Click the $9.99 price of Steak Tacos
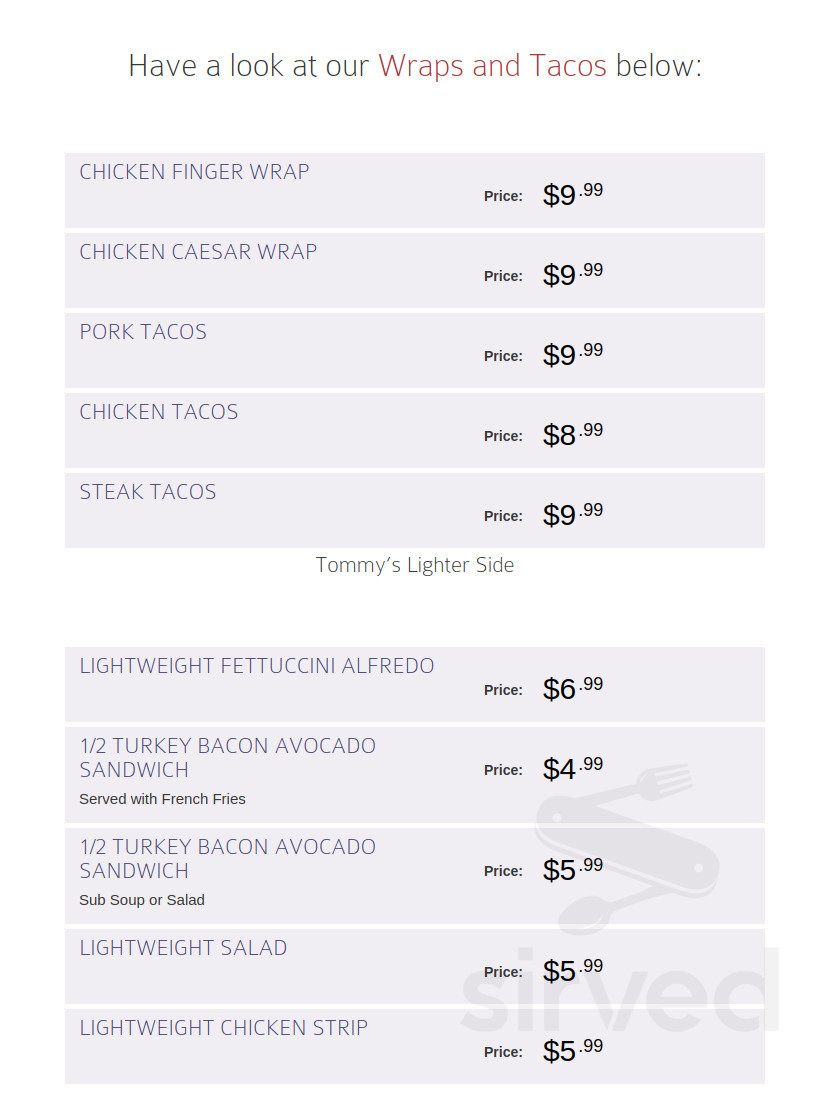Screen dimensions: 837x1112 click(572, 513)
